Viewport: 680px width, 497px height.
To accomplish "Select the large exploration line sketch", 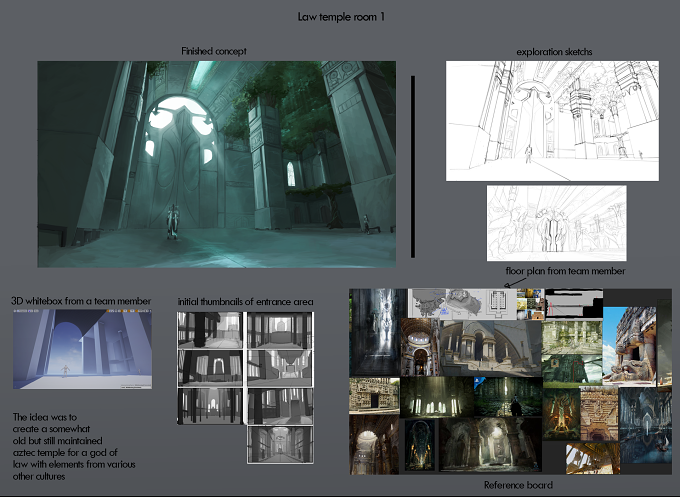I will pos(552,121).
